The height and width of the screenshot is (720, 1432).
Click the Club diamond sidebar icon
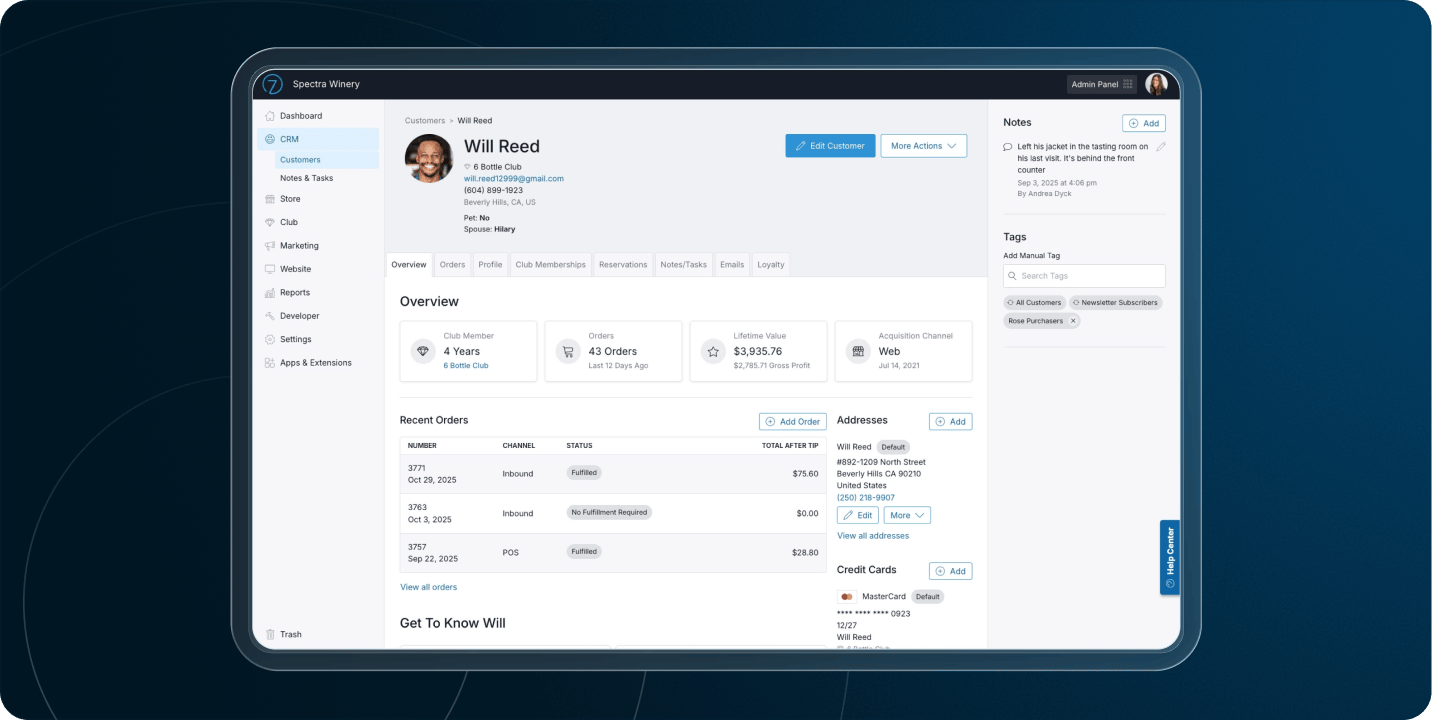(x=270, y=222)
